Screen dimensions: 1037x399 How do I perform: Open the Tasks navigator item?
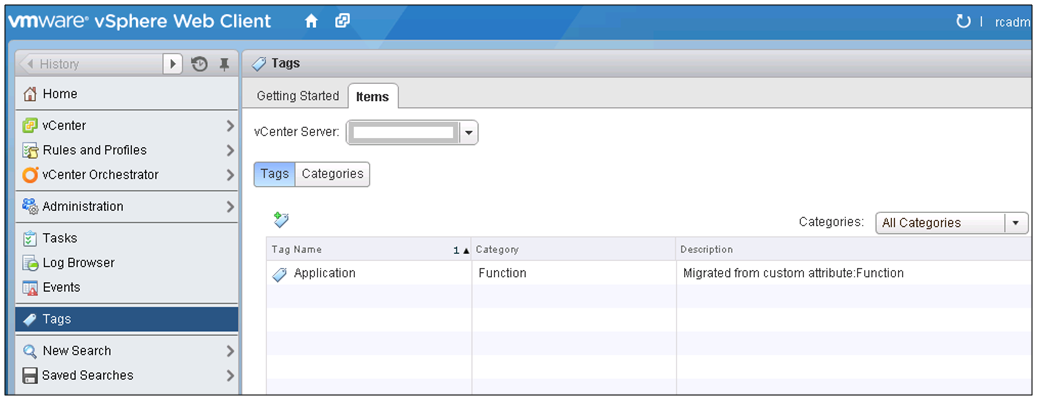(x=127, y=238)
